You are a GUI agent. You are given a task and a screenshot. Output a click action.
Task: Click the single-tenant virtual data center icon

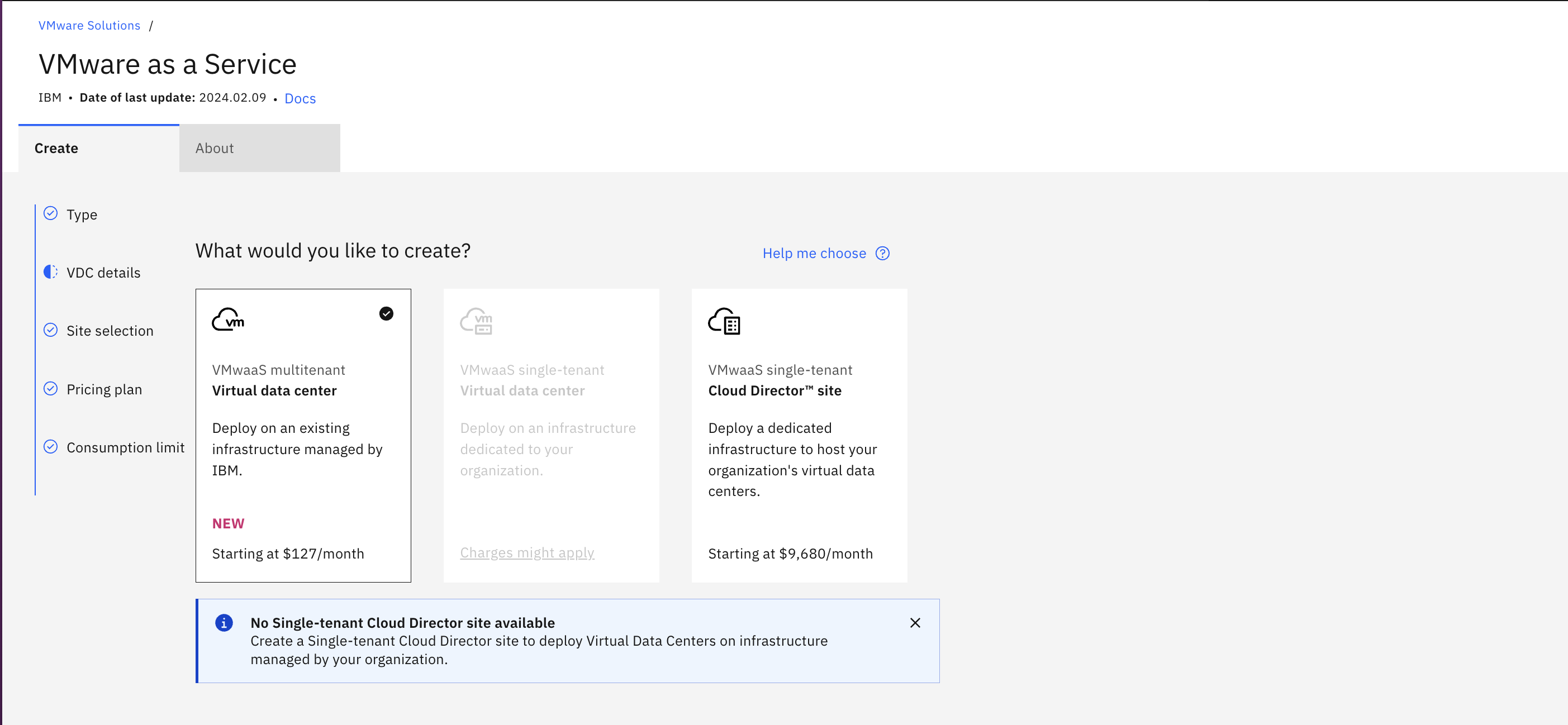476,321
